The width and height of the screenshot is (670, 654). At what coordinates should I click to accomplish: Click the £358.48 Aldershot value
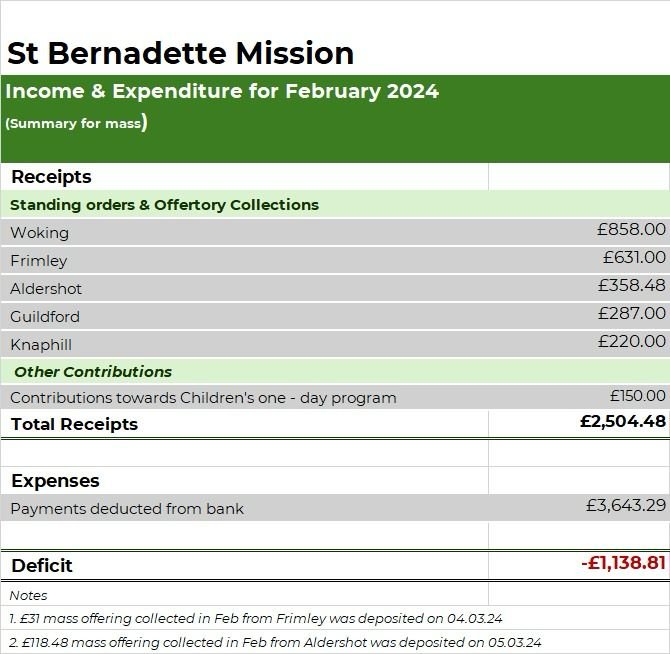click(632, 285)
